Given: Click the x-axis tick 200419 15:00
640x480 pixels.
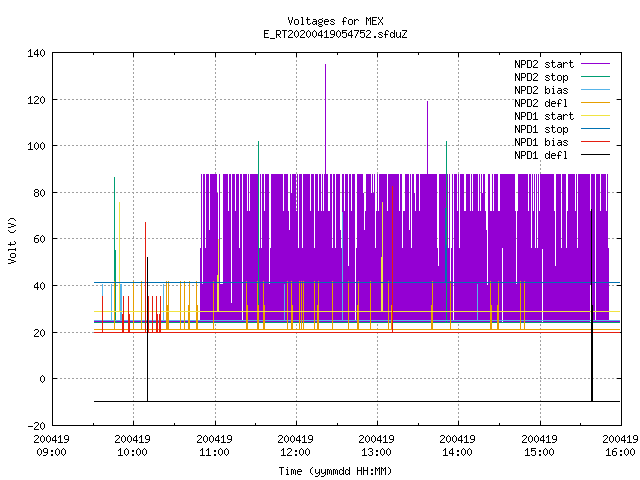Looking at the screenshot, I should pos(539,446).
